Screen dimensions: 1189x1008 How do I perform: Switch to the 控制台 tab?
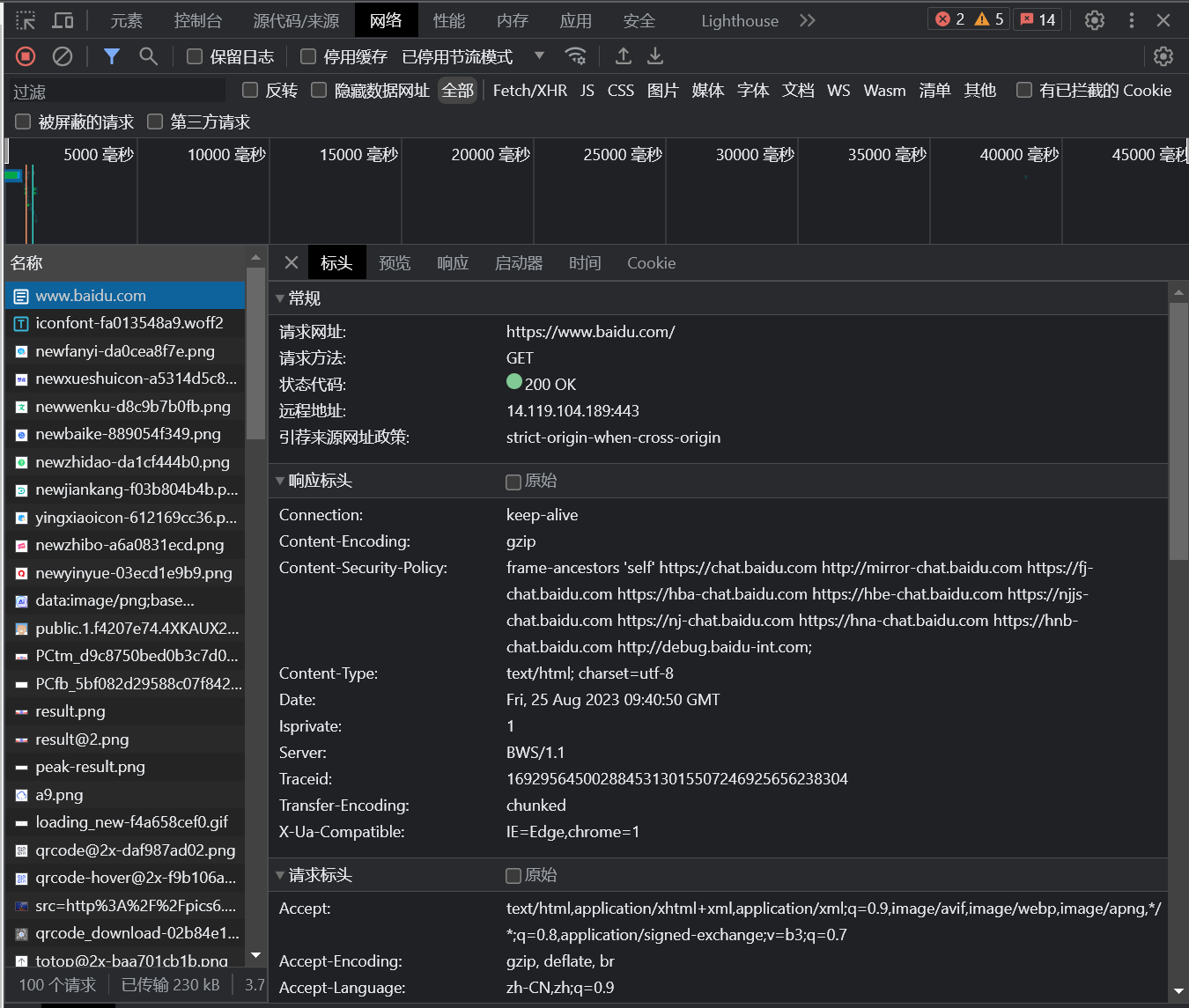coord(198,20)
